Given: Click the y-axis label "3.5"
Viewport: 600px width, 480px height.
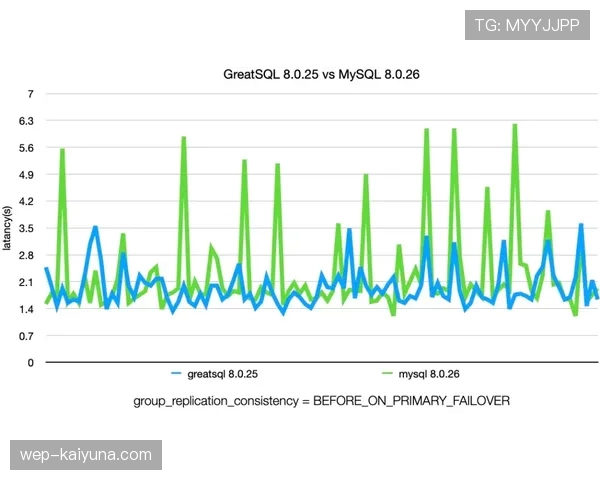Looking at the screenshot, I should click(26, 229).
